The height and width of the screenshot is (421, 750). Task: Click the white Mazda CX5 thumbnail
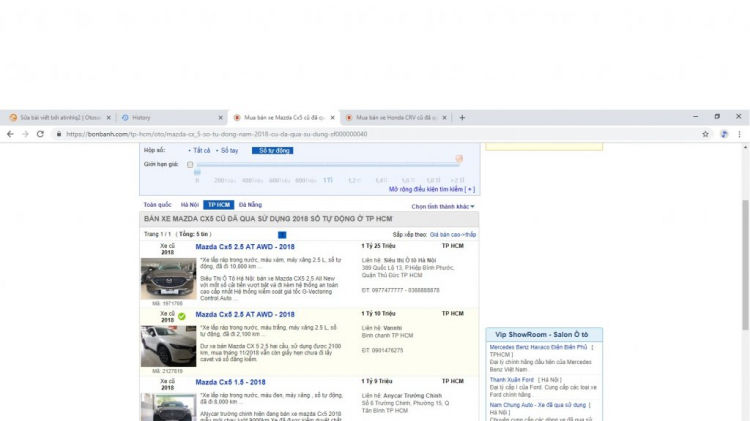pos(168,346)
